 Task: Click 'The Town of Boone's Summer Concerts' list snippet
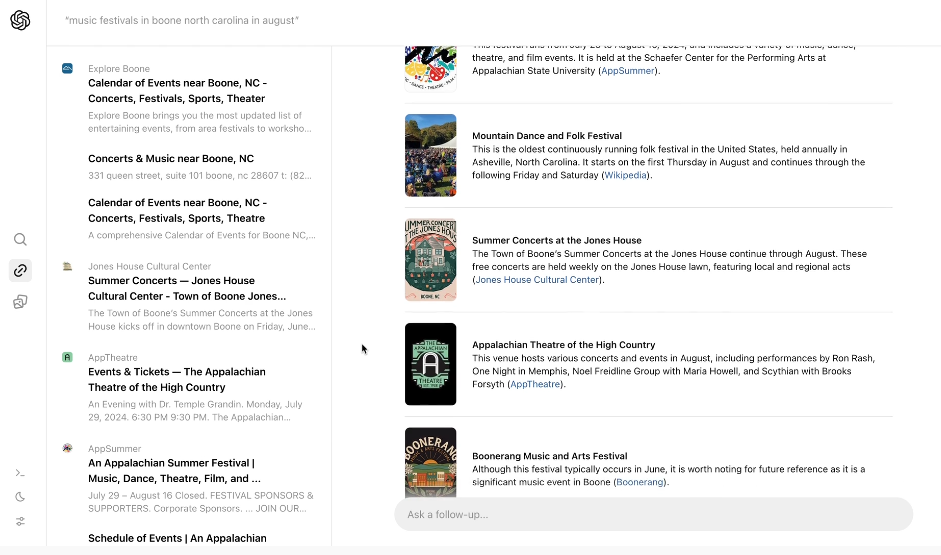[202, 320]
